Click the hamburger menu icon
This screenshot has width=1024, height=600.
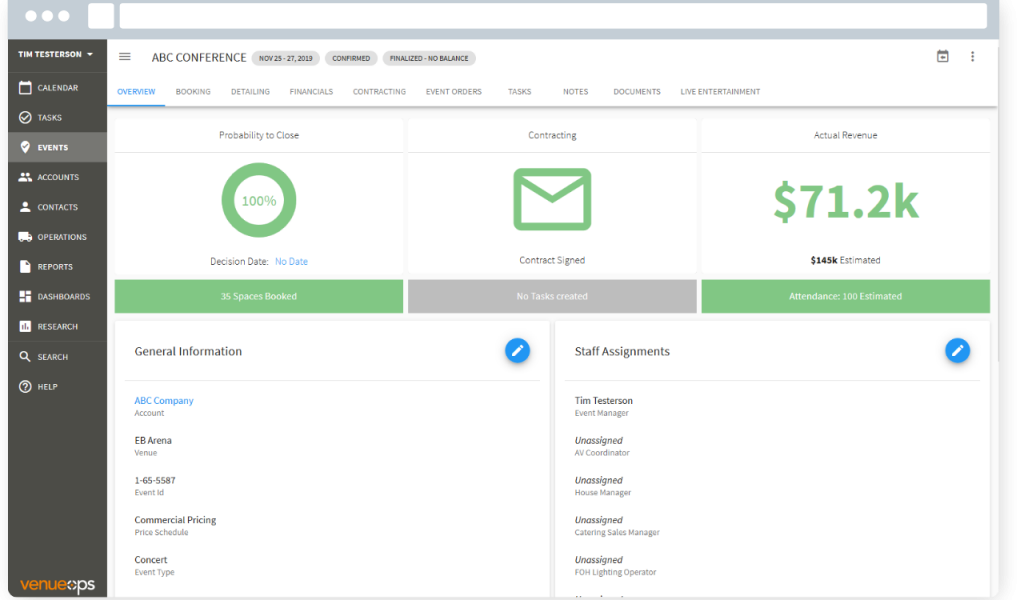(x=125, y=57)
